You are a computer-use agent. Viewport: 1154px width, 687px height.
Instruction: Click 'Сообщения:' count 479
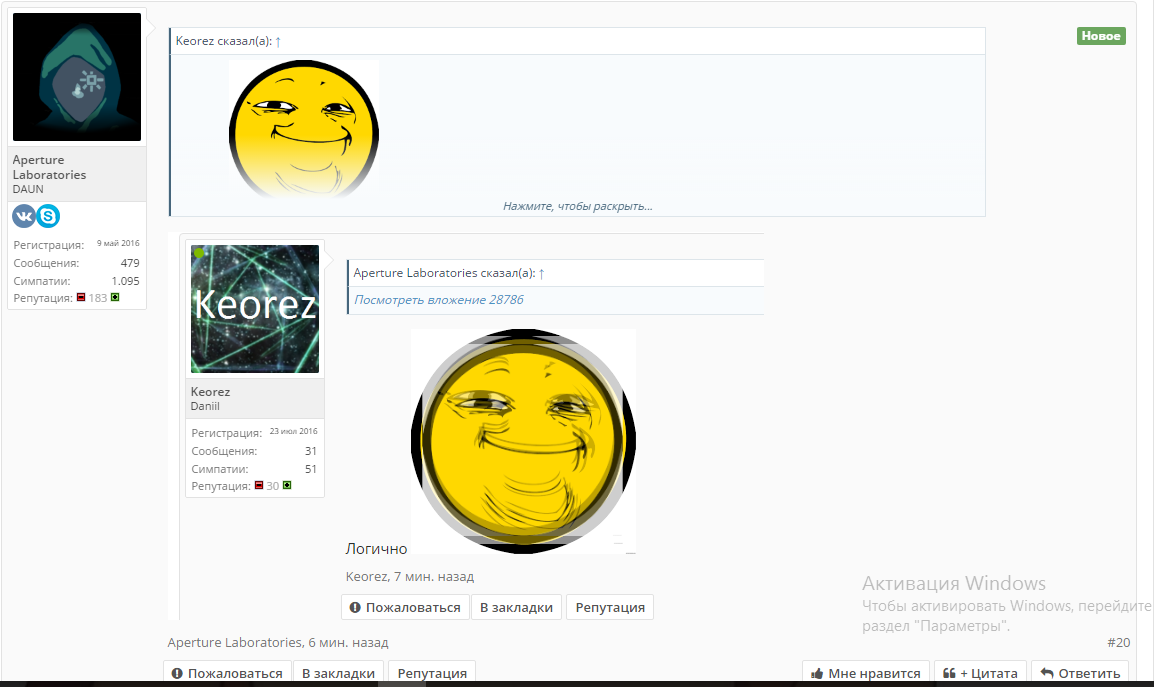pos(130,263)
